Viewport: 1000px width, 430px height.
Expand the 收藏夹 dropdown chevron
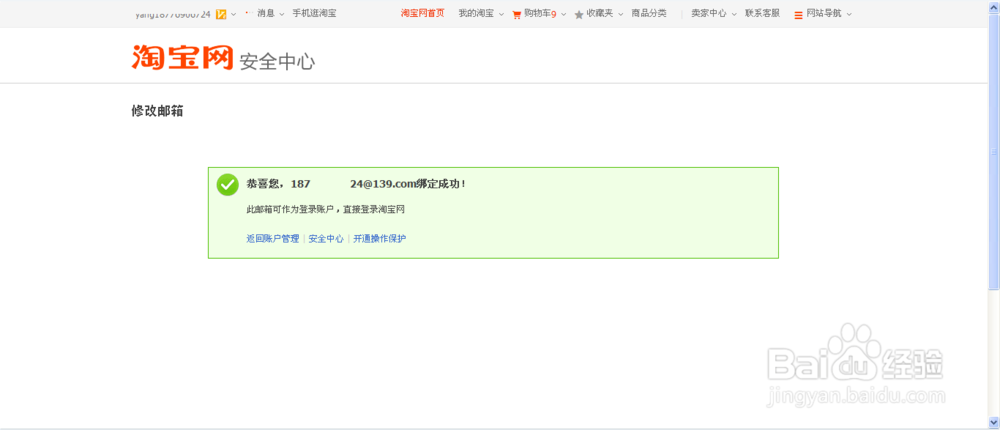621,14
